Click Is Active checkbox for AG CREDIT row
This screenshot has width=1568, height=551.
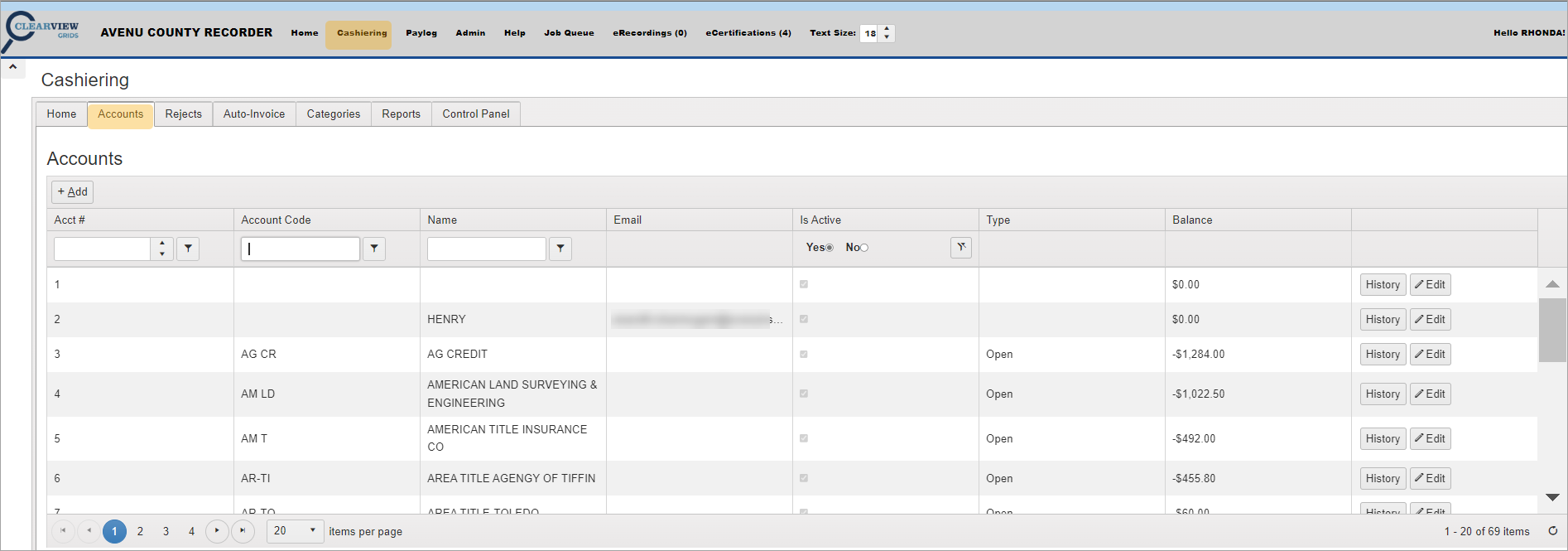pos(804,355)
